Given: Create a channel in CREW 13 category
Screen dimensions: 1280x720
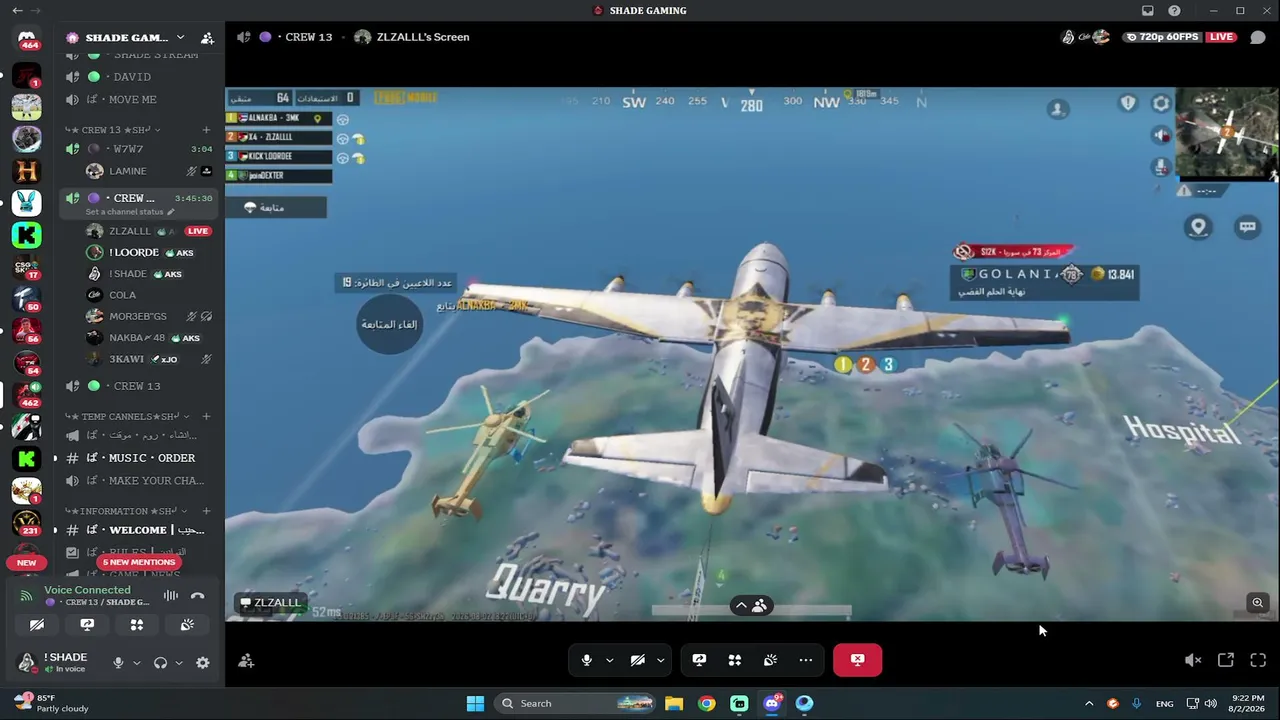Looking at the screenshot, I should point(206,130).
